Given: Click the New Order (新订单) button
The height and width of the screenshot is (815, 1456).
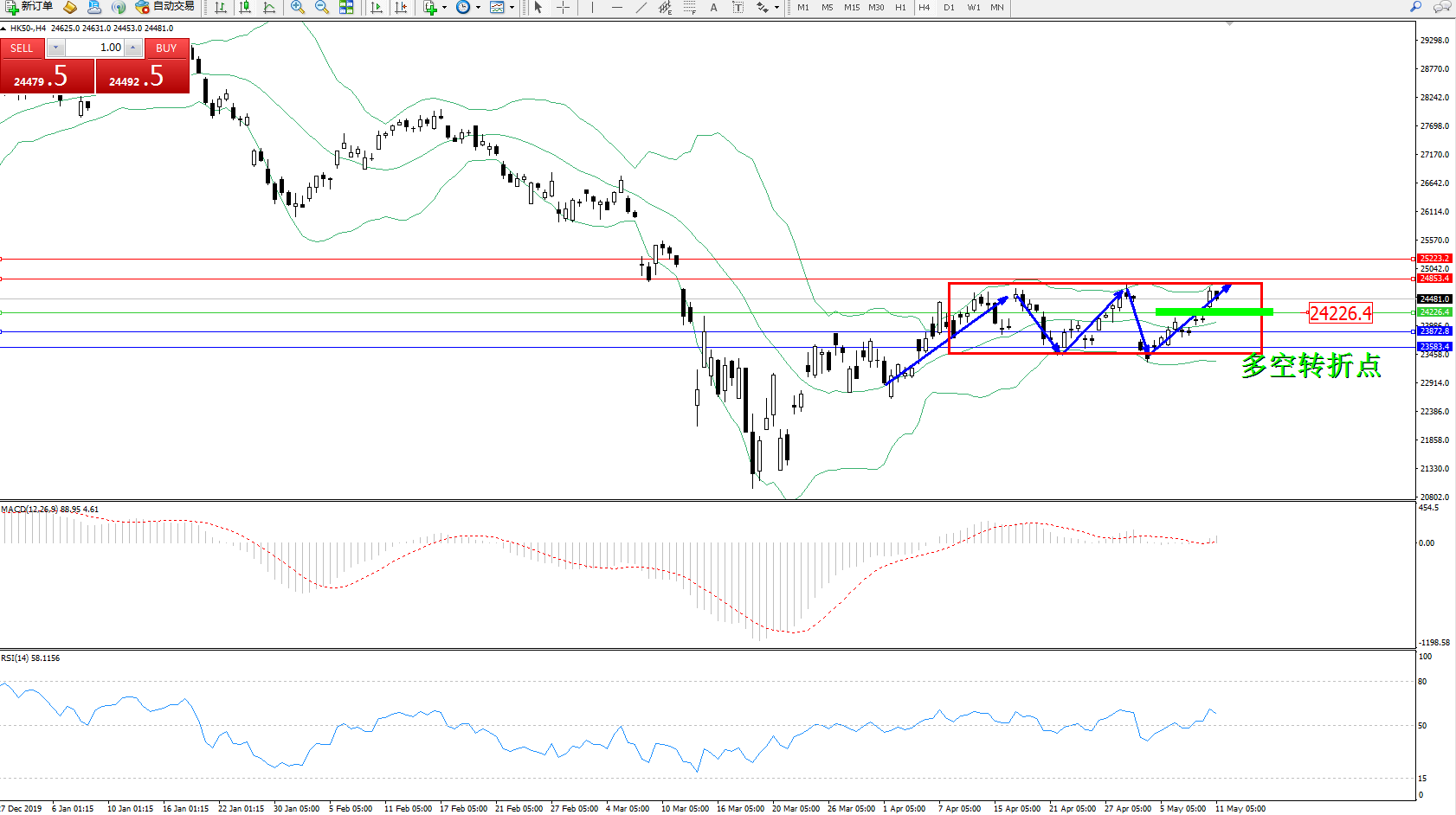Looking at the screenshot, I should point(29,7).
